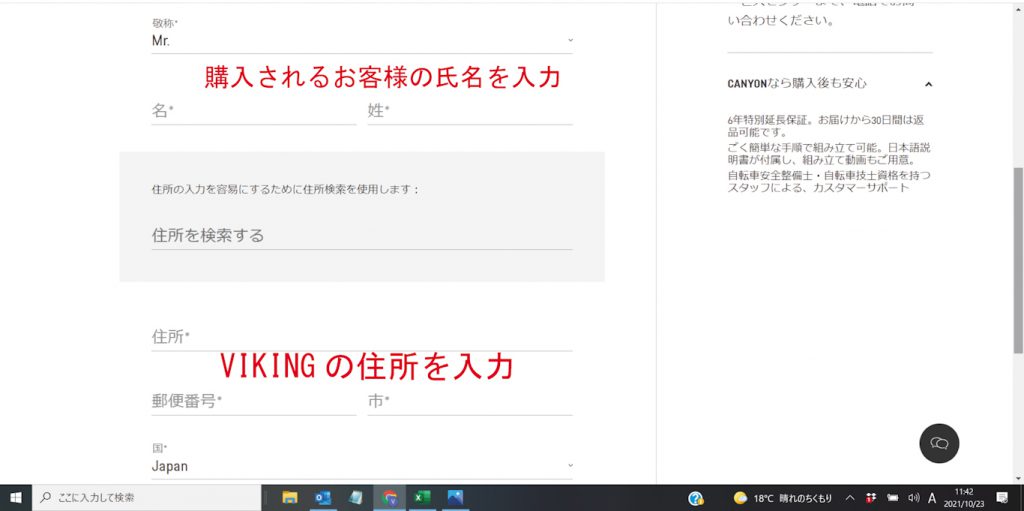The height and width of the screenshot is (511, 1024).
Task: Open File Explorer from the taskbar
Action: pyautogui.click(x=290, y=497)
